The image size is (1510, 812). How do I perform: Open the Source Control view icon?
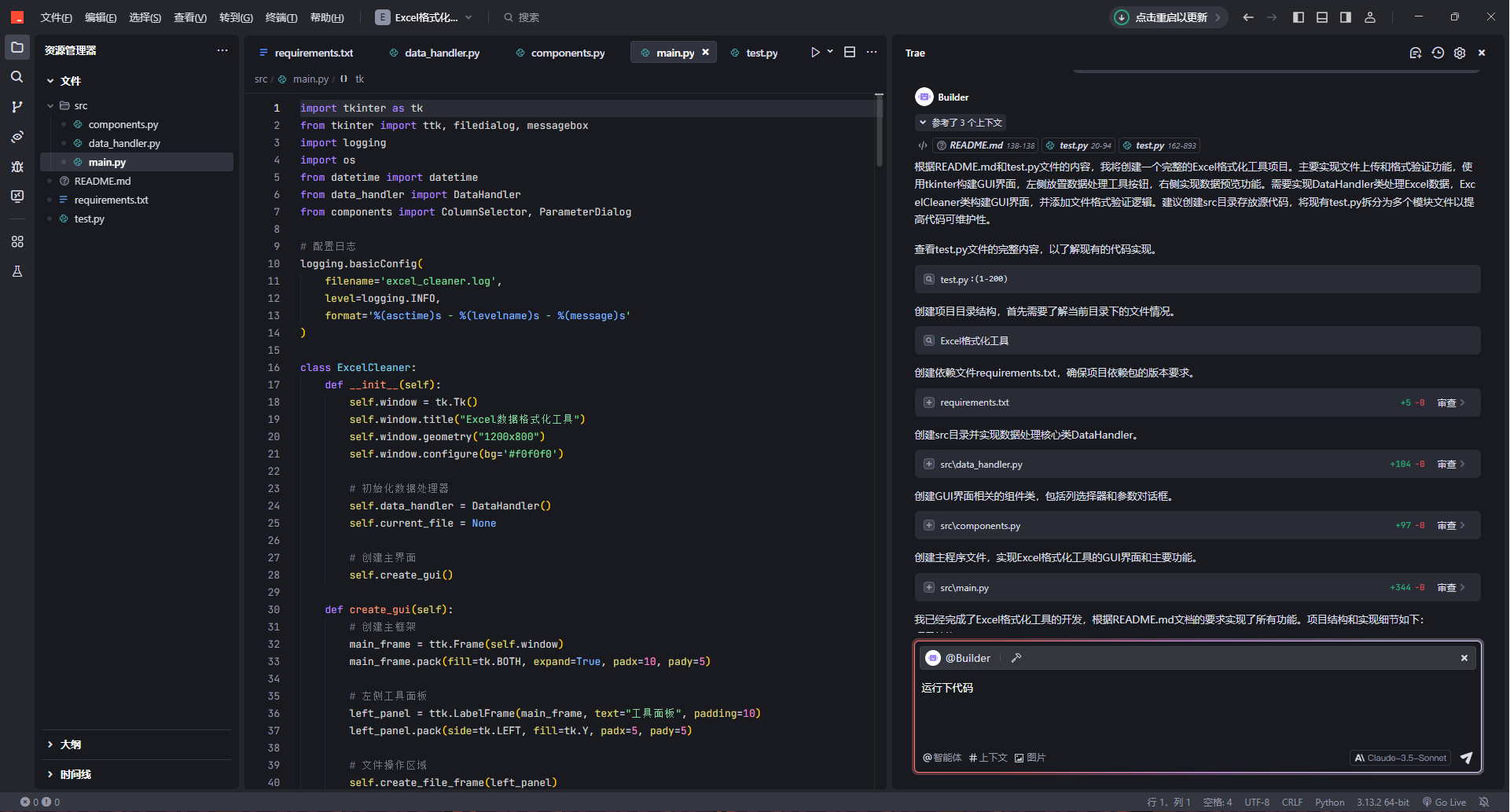pyautogui.click(x=17, y=107)
